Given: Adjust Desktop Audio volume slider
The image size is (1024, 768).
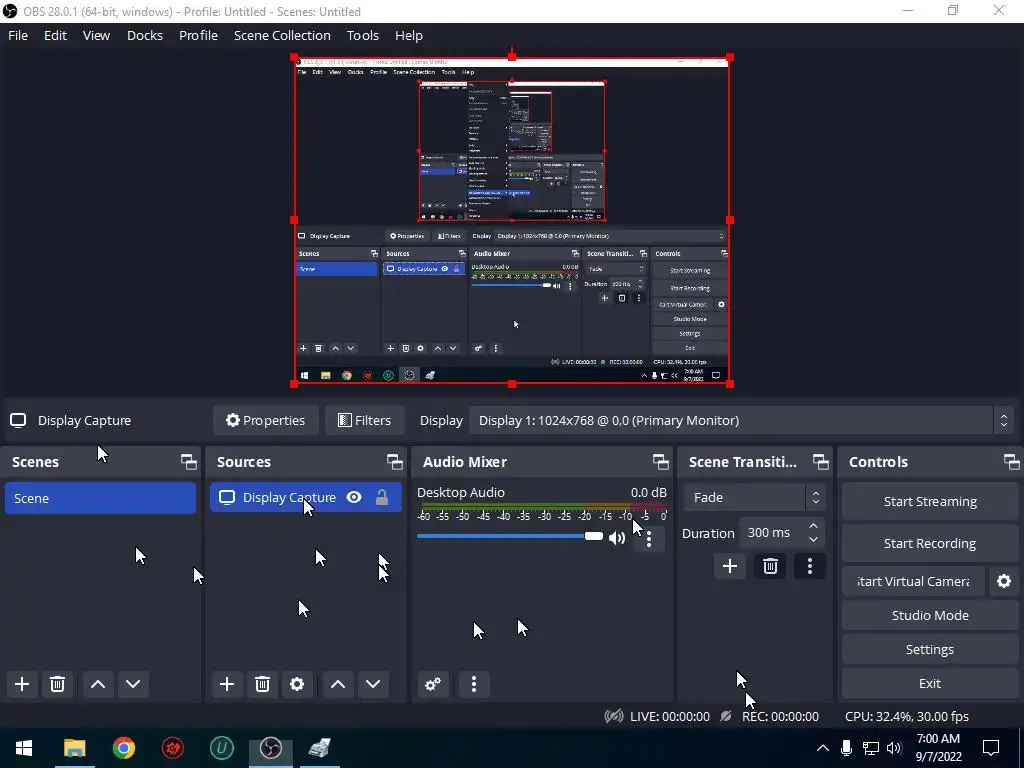Looking at the screenshot, I should pyautogui.click(x=510, y=537).
